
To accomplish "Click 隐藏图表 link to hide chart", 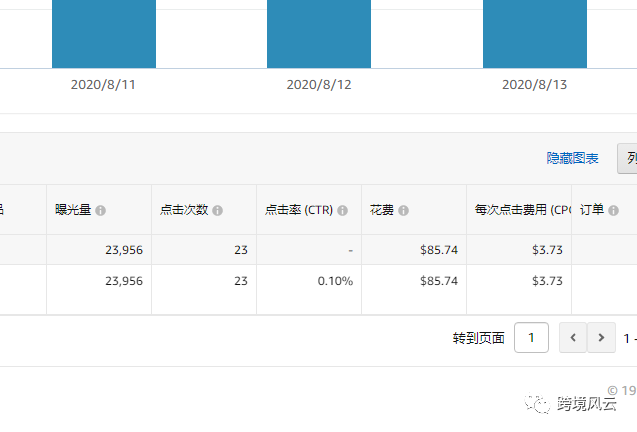I will tap(572, 158).
